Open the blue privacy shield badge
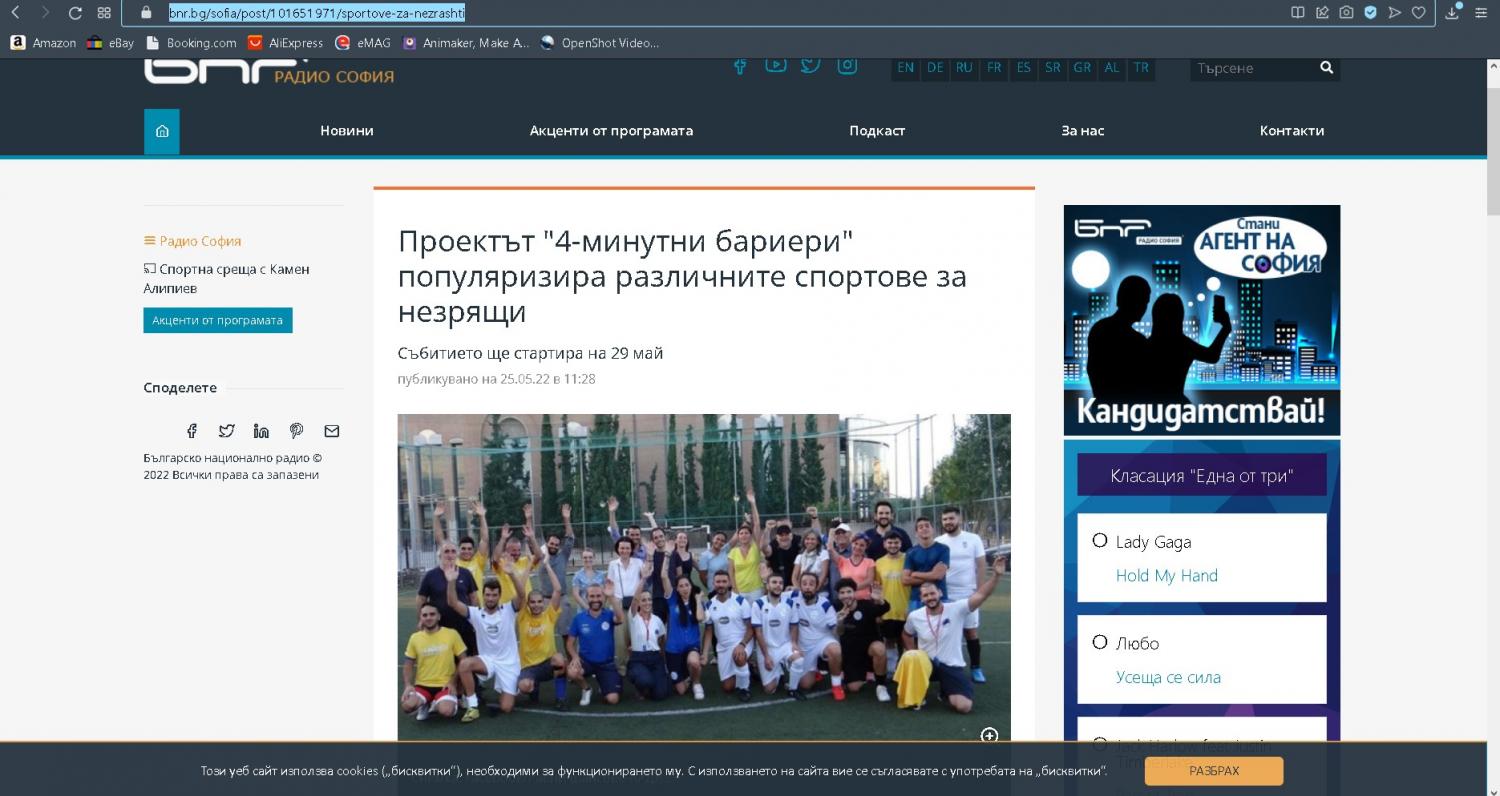 (x=1371, y=13)
